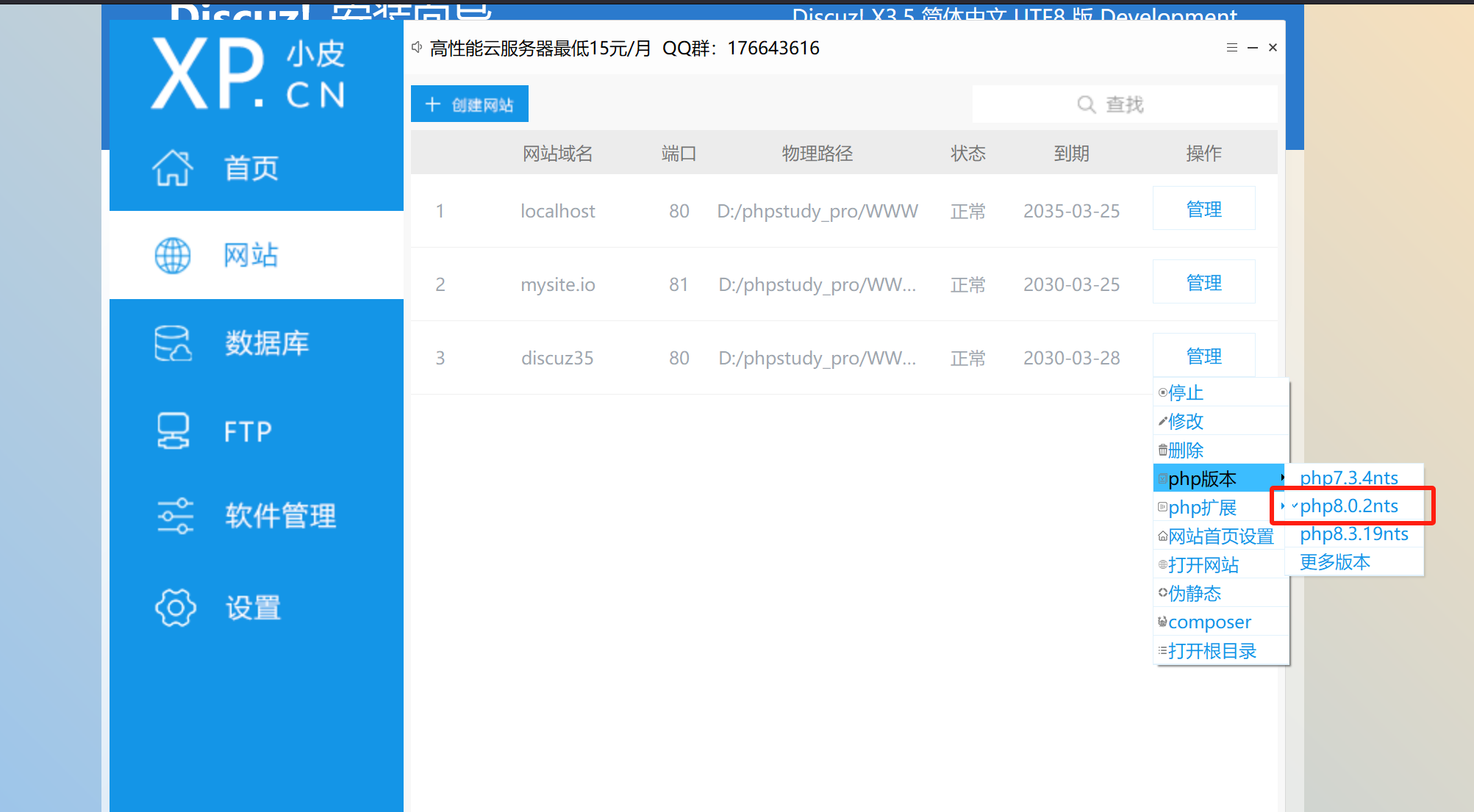Click the mysite.io domain cell
This screenshot has height=812, width=1474.
click(558, 285)
